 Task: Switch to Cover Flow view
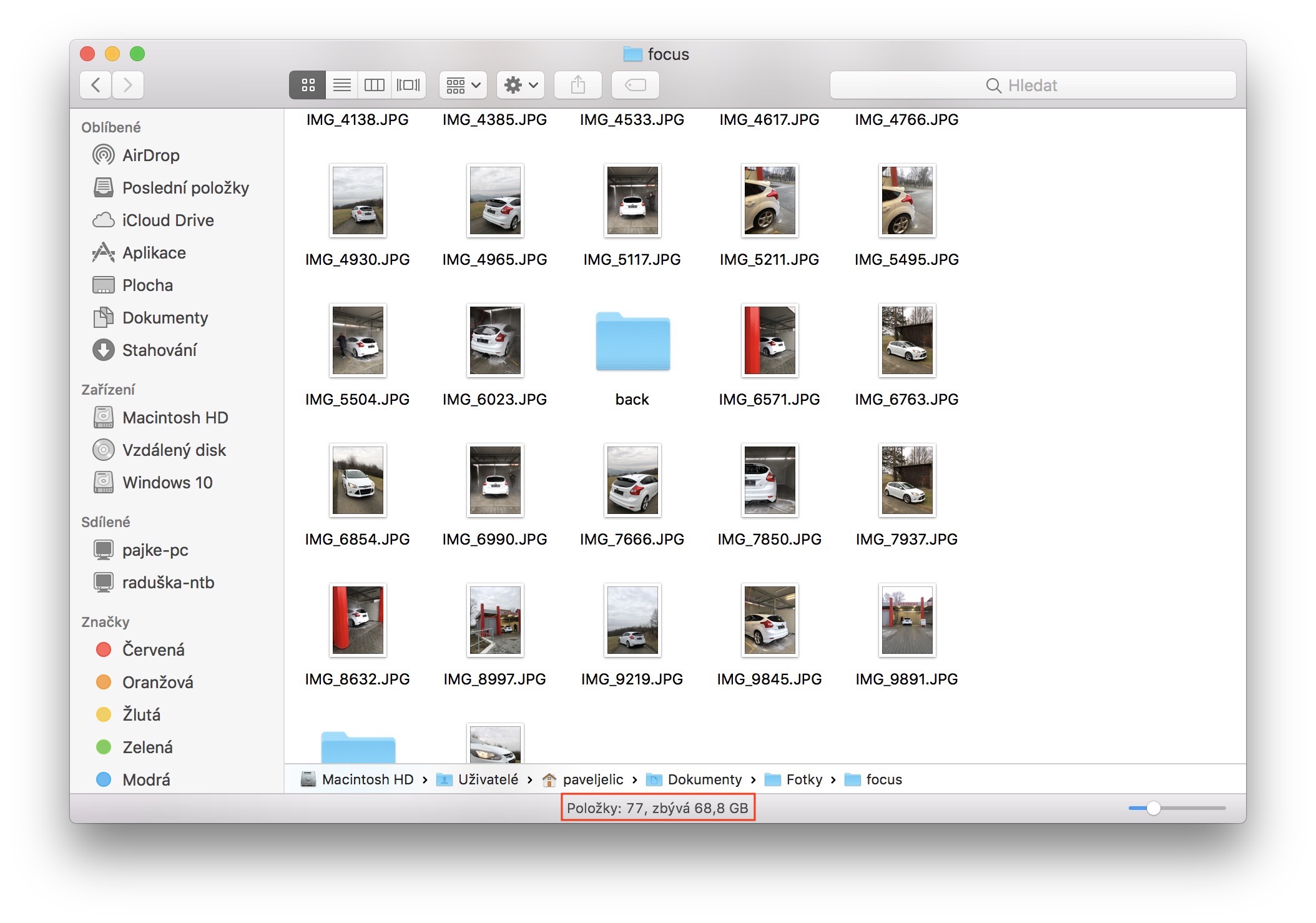click(408, 85)
